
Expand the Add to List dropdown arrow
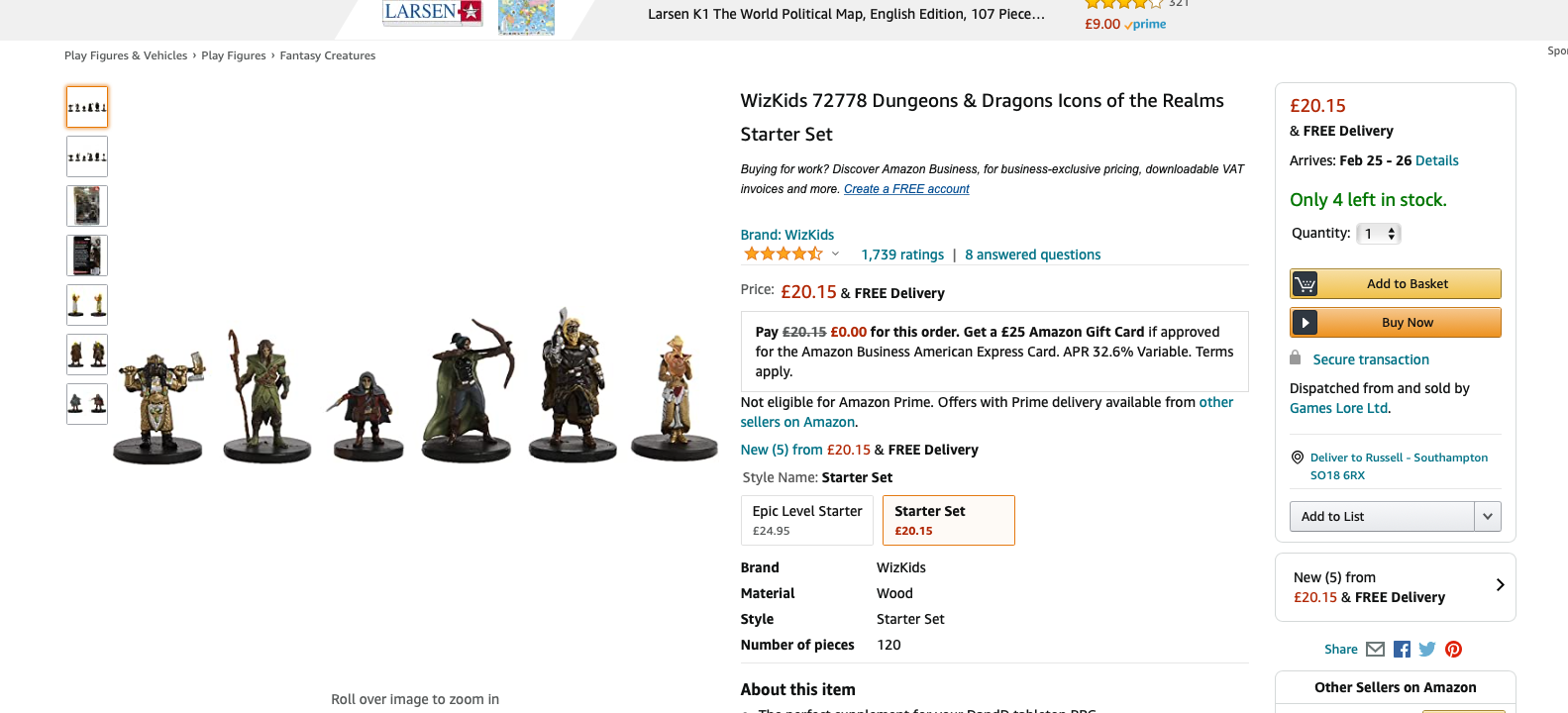(x=1488, y=517)
